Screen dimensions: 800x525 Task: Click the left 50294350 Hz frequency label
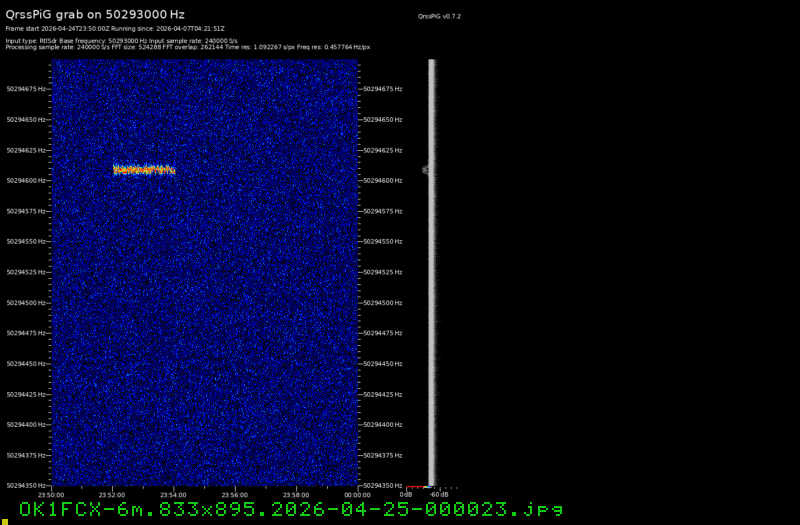click(x=24, y=486)
